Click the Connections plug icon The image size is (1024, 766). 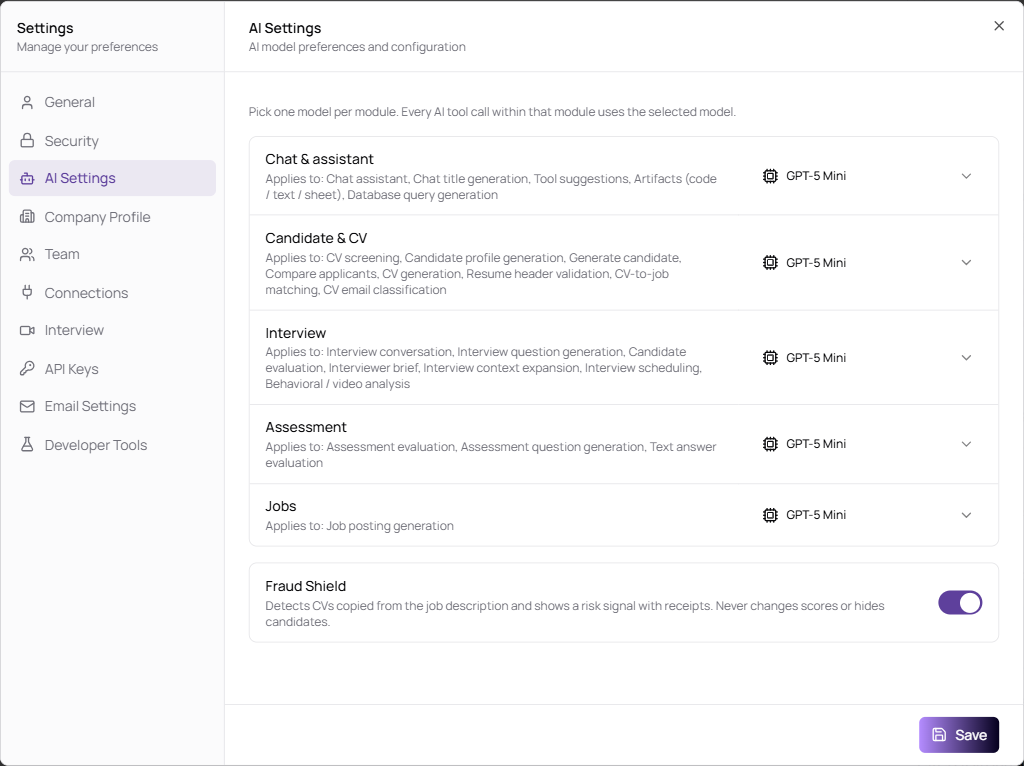(x=27, y=292)
